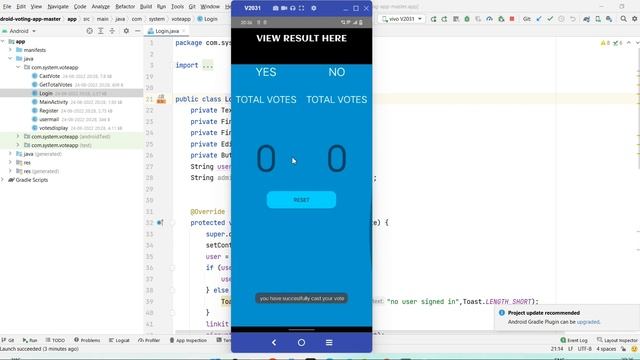Open the vivo V2031 device selector dropdown
Screen dimensions: 640x360
401,19
